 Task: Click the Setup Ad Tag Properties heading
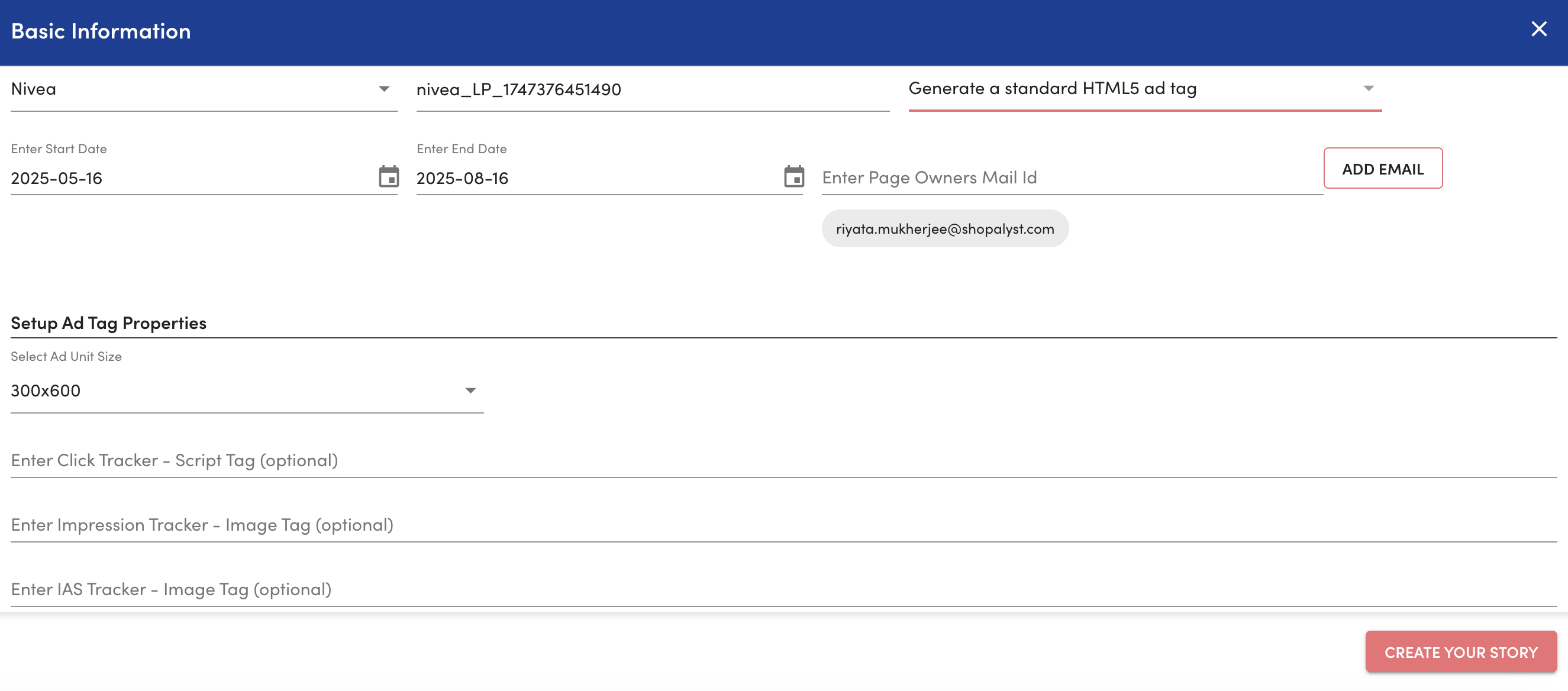pos(108,322)
